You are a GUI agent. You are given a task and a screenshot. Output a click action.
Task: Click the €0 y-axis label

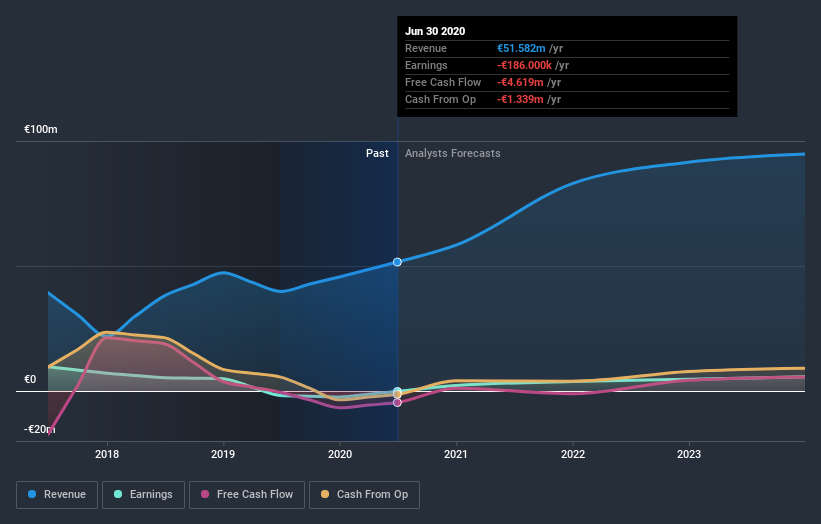[30, 380]
